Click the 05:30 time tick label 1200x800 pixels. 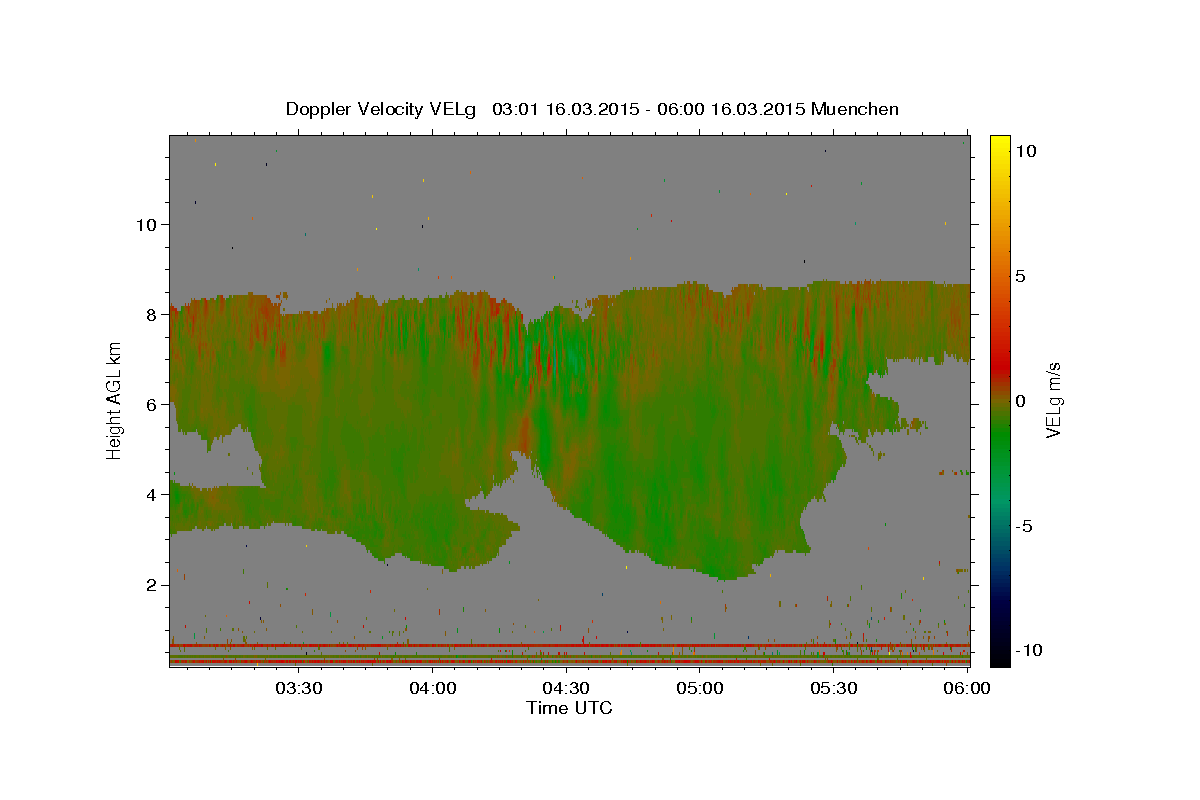[834, 688]
